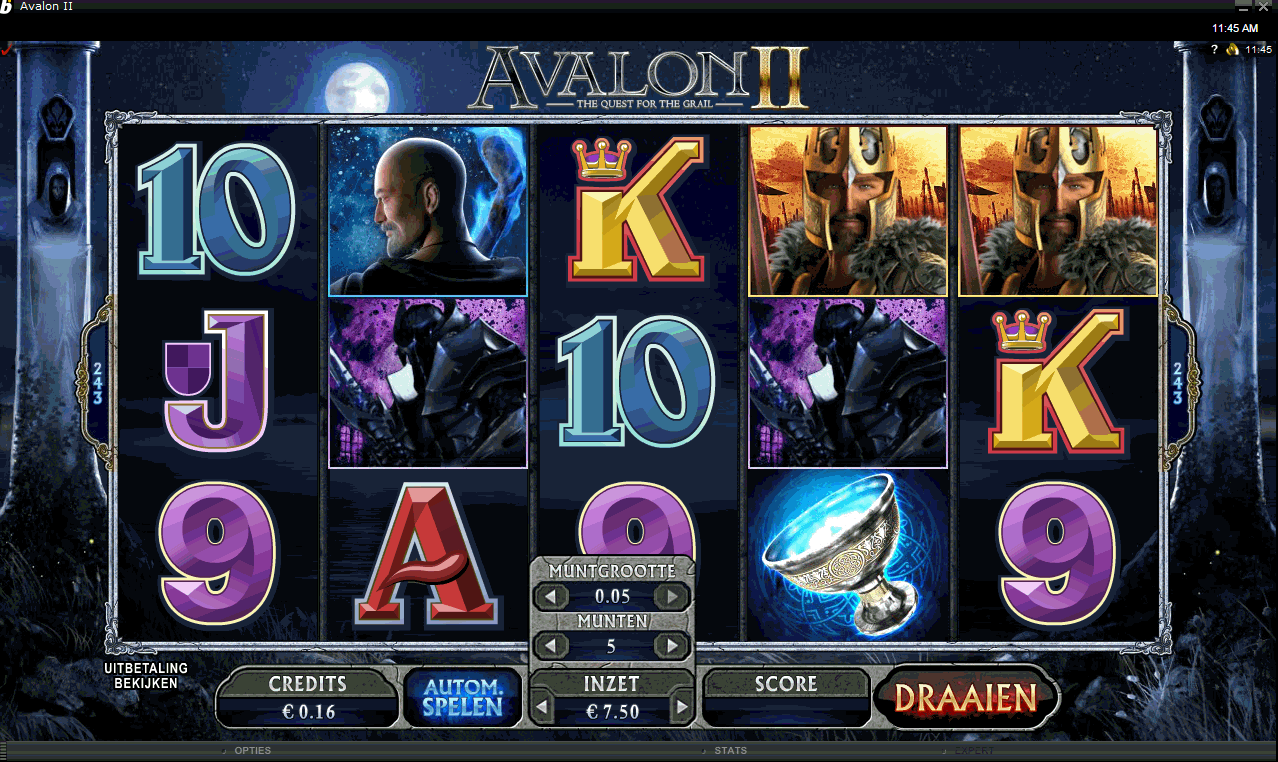
Task: Start AUTOM. SPELEN auto-play
Action: click(x=462, y=697)
